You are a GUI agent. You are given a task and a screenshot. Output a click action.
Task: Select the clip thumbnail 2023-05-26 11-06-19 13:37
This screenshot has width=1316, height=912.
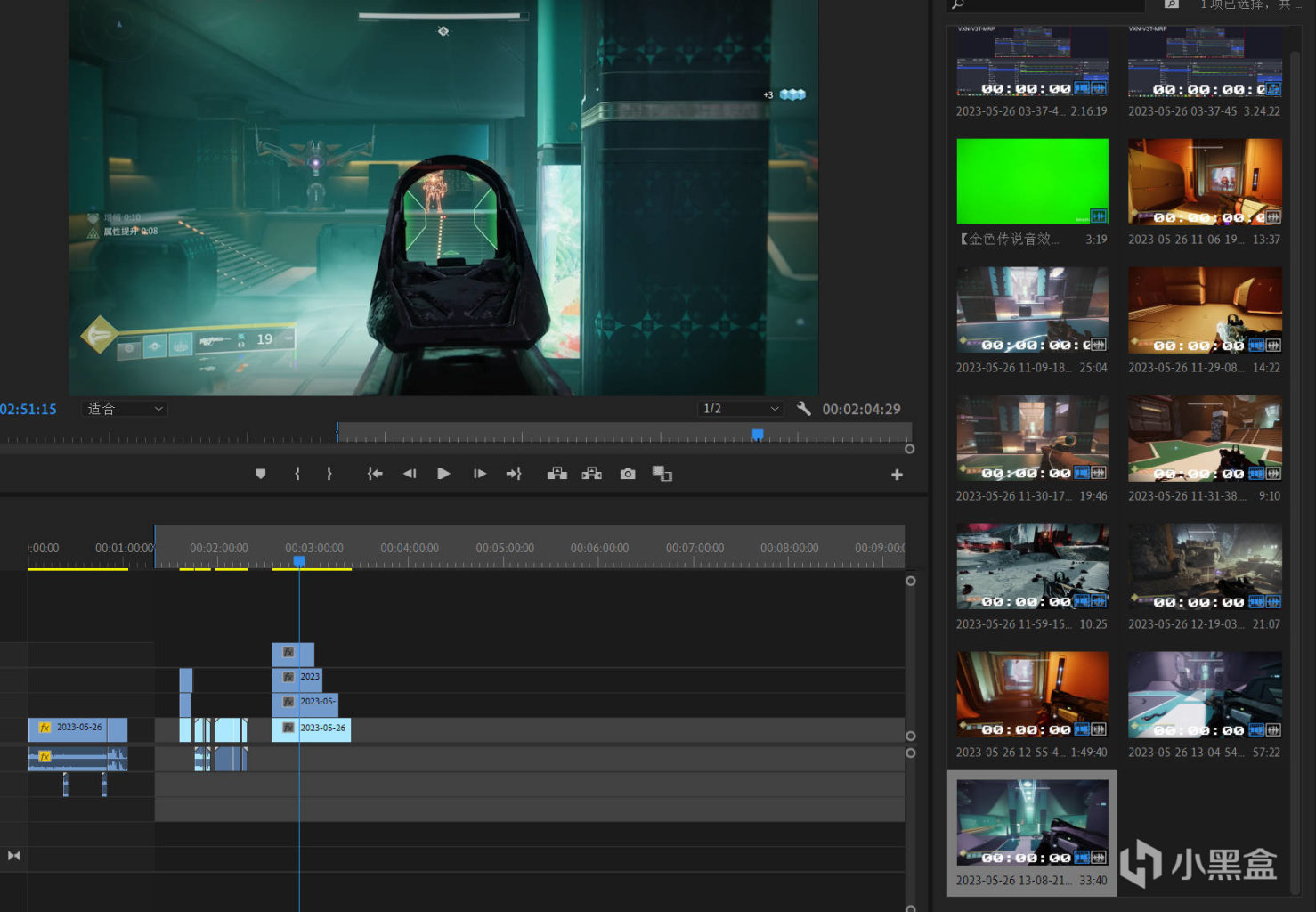tap(1205, 181)
